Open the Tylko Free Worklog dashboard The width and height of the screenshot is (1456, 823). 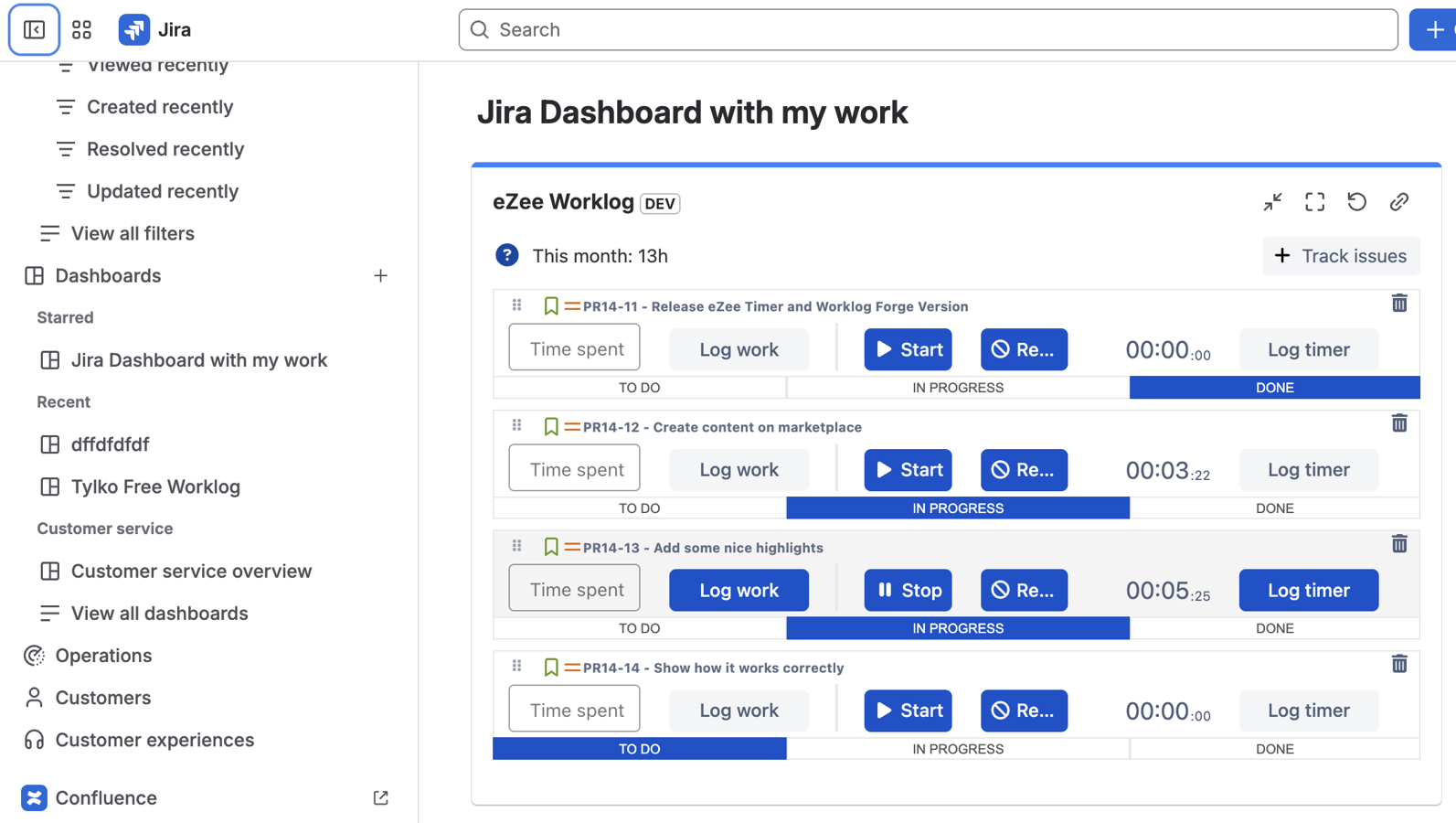pos(155,486)
